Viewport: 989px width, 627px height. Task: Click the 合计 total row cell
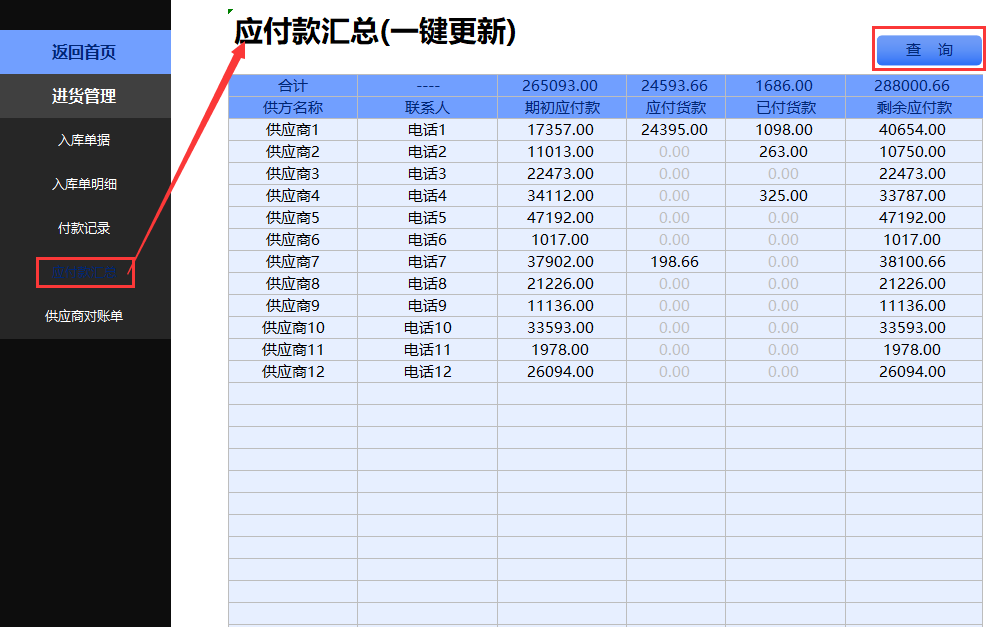point(292,85)
